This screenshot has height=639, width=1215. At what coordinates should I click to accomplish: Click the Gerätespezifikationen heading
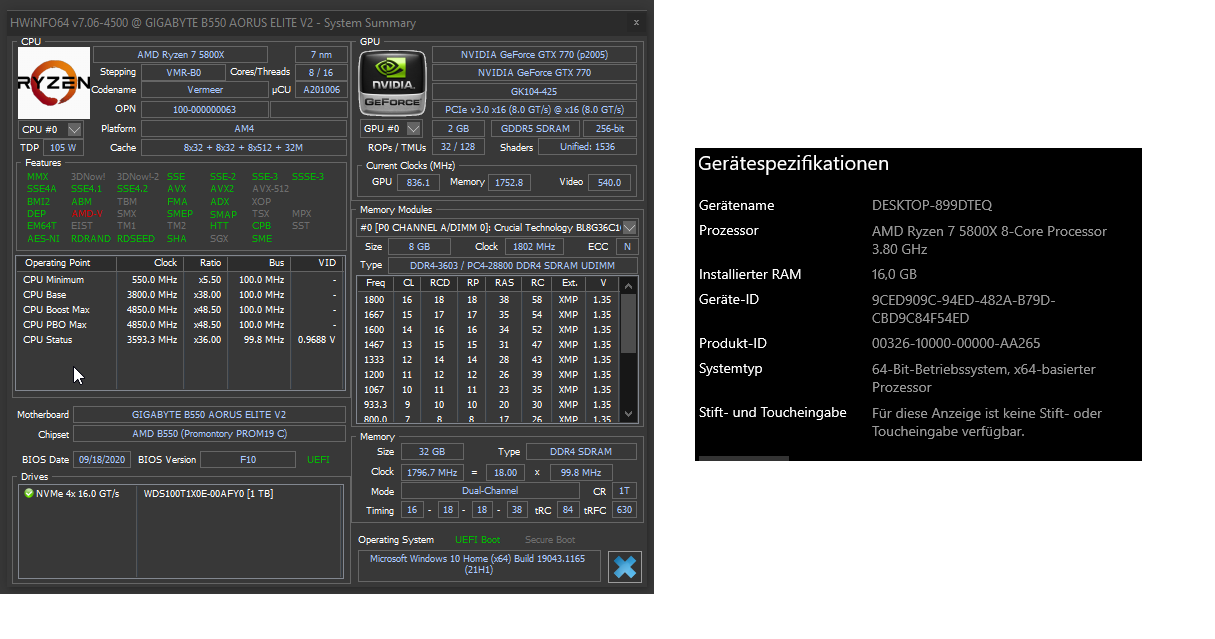[794, 163]
